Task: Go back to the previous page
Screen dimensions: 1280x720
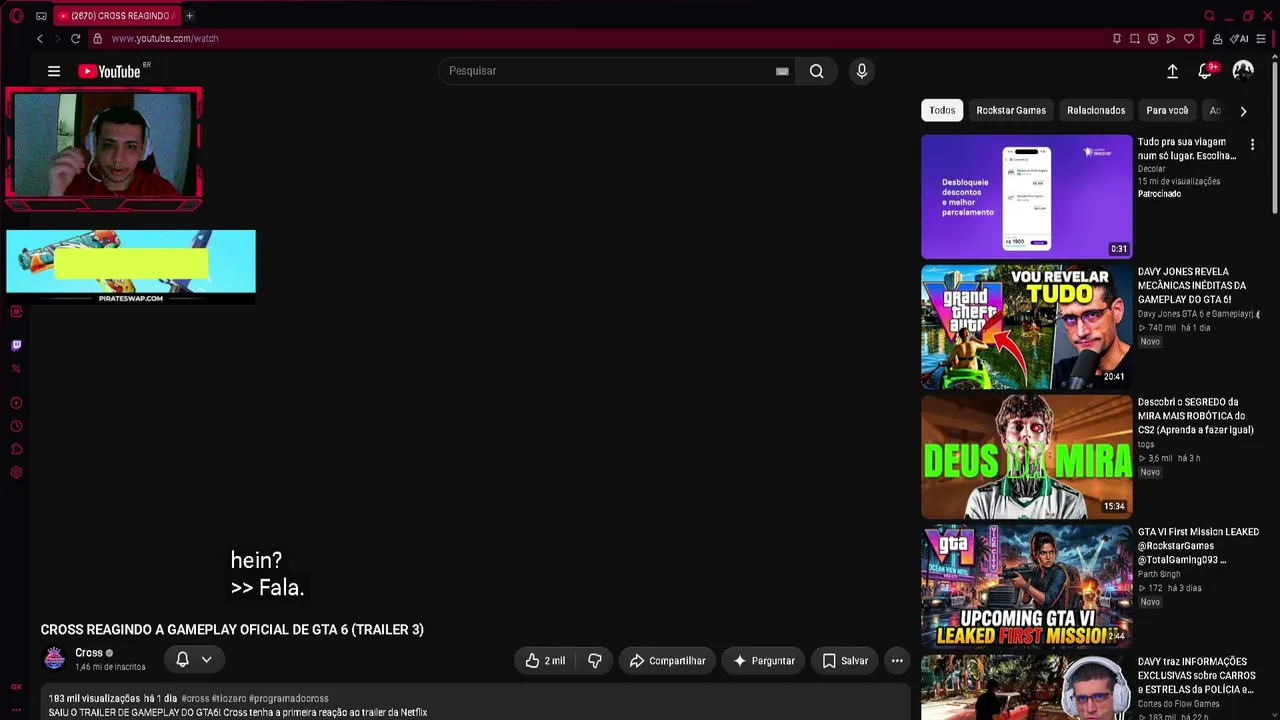Action: point(40,39)
